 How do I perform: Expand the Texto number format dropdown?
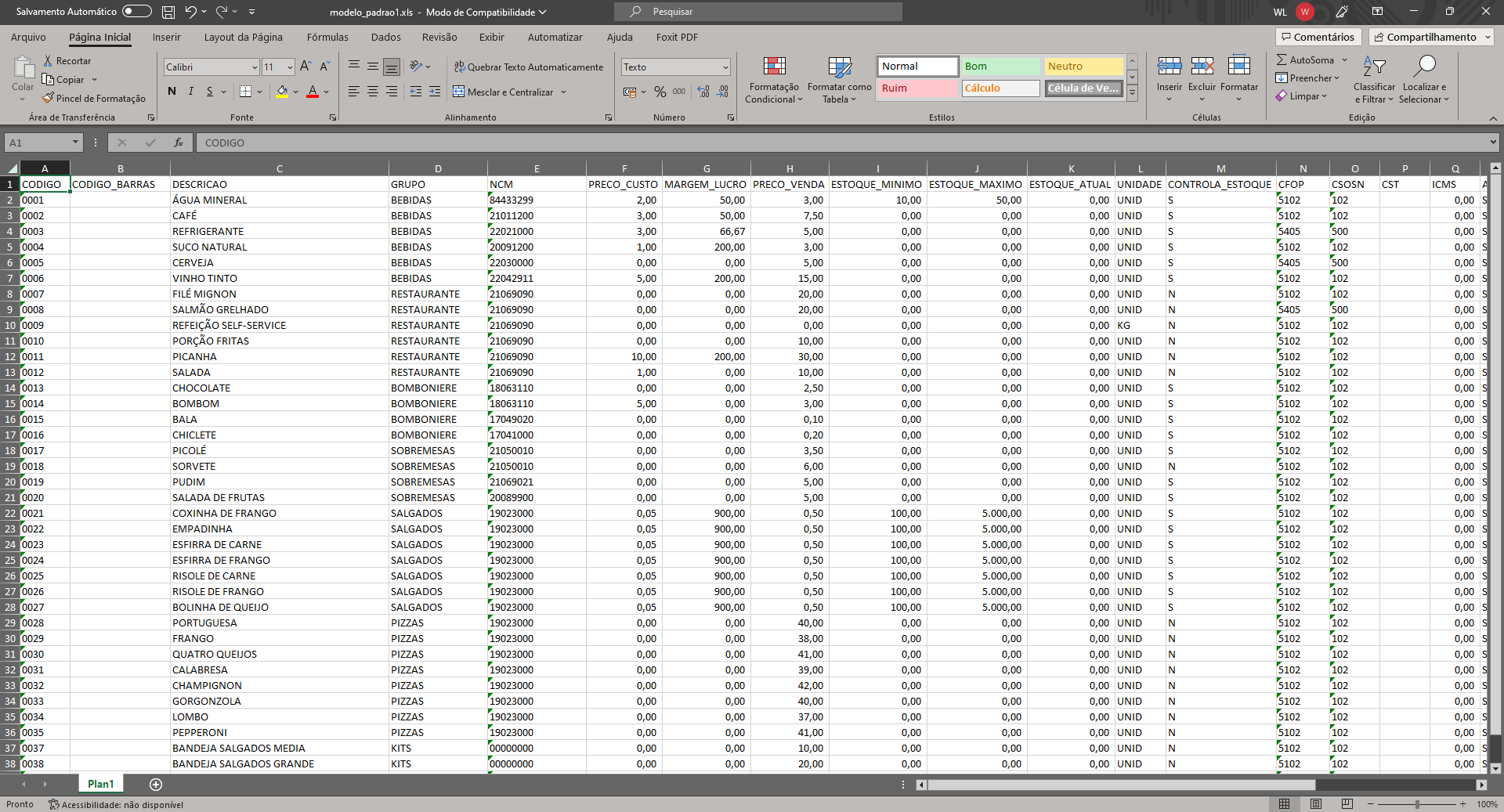[x=725, y=67]
